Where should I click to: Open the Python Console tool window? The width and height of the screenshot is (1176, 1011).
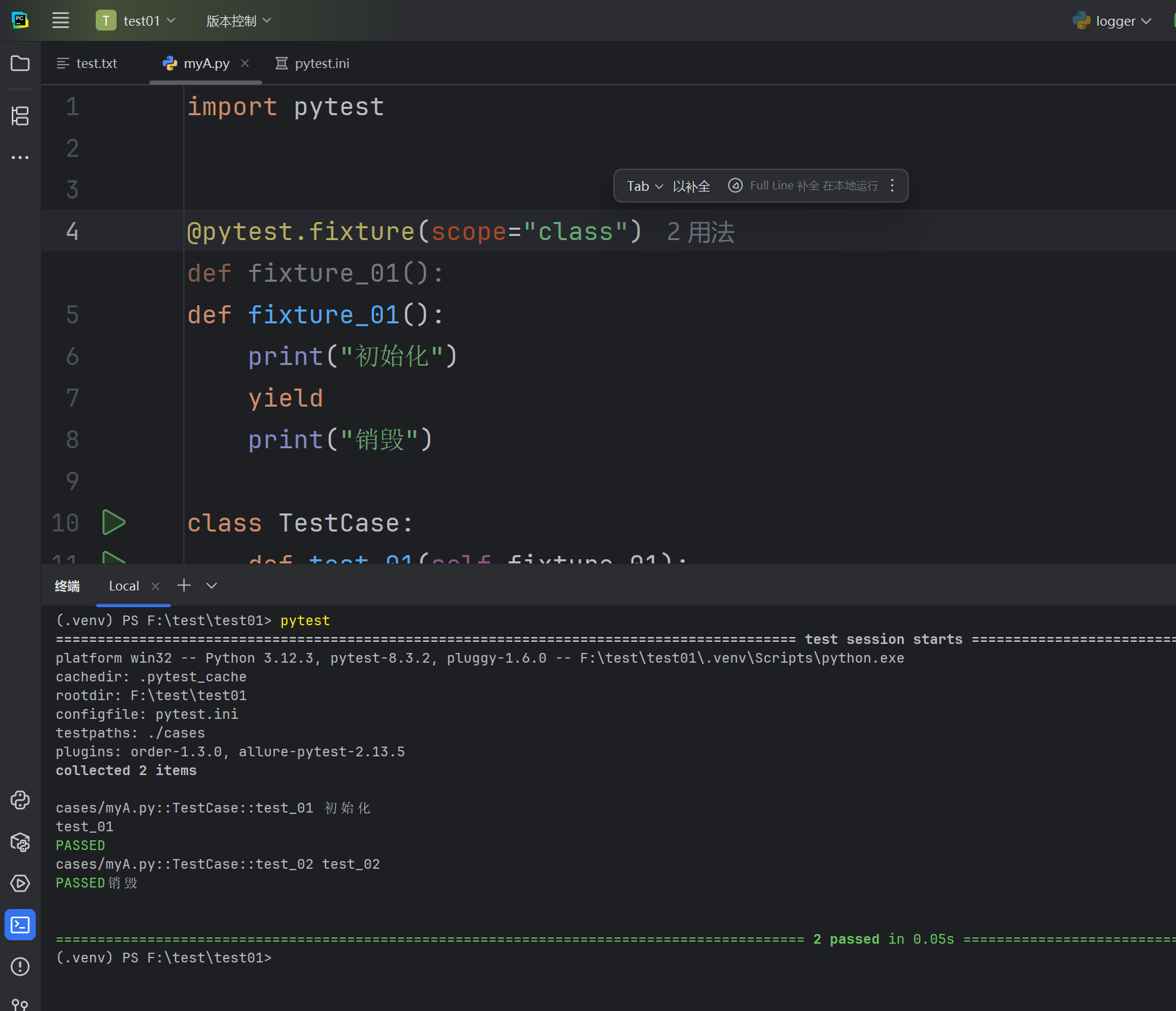20,800
